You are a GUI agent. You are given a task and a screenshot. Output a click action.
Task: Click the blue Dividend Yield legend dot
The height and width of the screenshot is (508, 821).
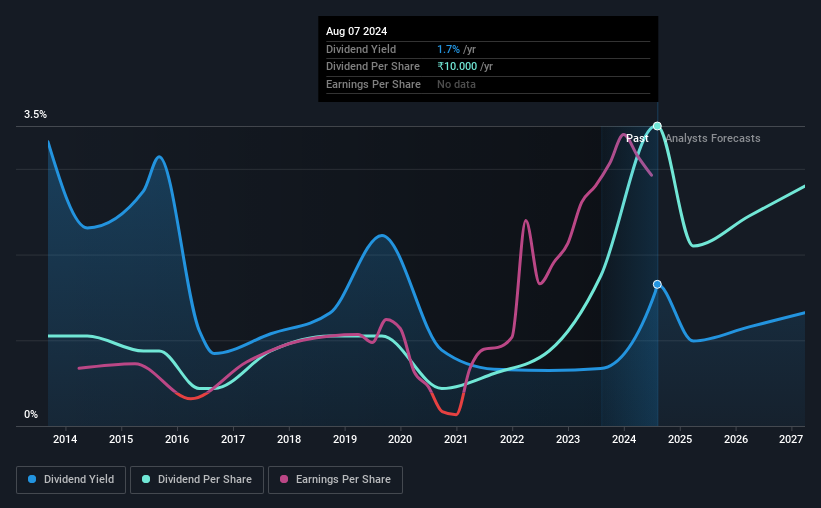(32, 479)
